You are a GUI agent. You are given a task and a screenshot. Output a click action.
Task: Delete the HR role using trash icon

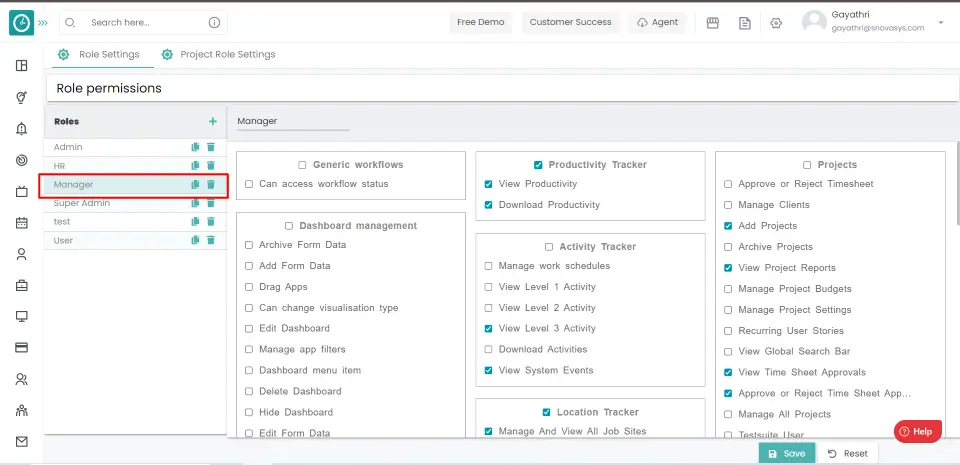pyautogui.click(x=210, y=165)
